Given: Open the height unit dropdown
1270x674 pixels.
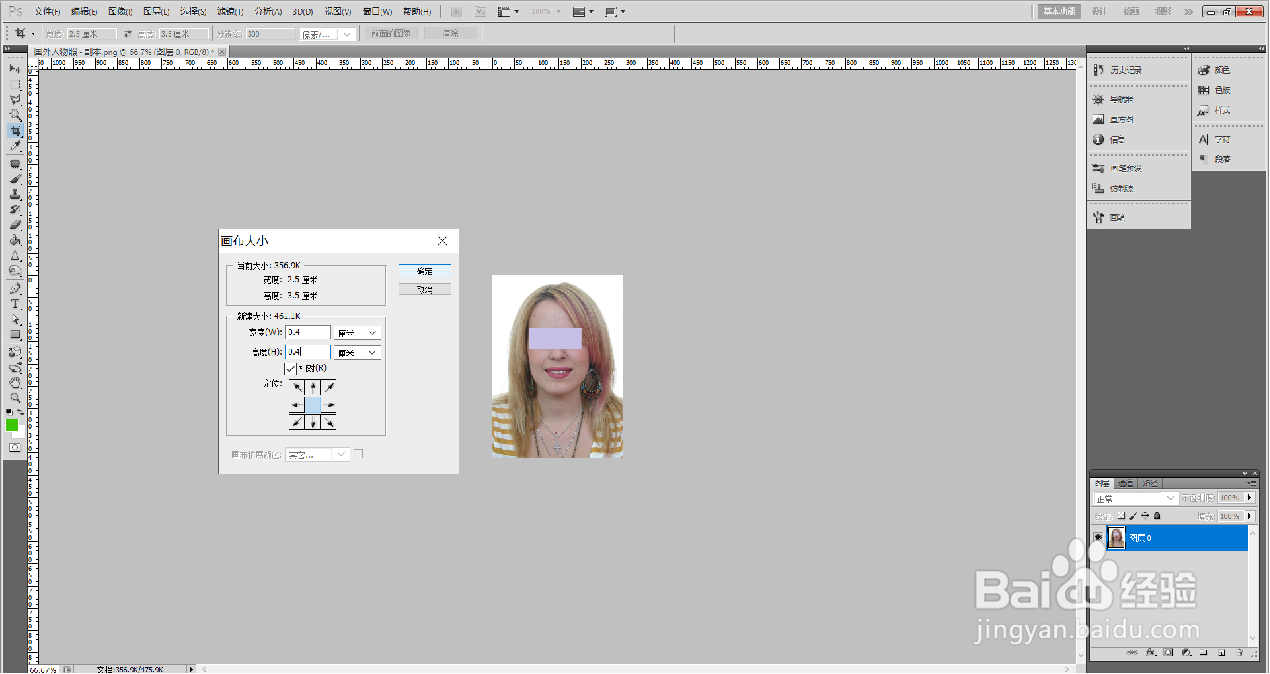Looking at the screenshot, I should (x=358, y=353).
